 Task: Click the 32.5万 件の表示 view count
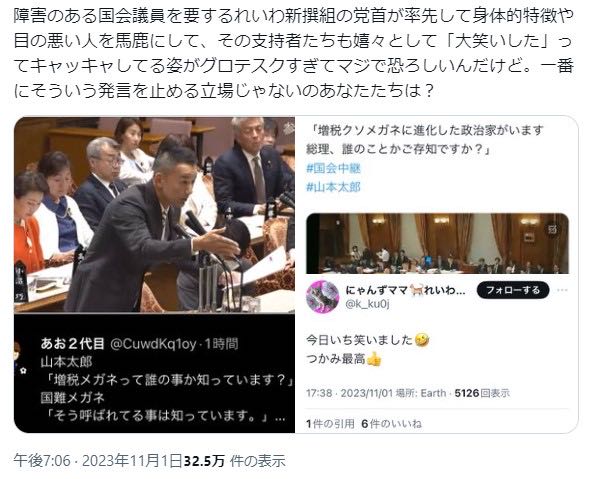[235, 461]
